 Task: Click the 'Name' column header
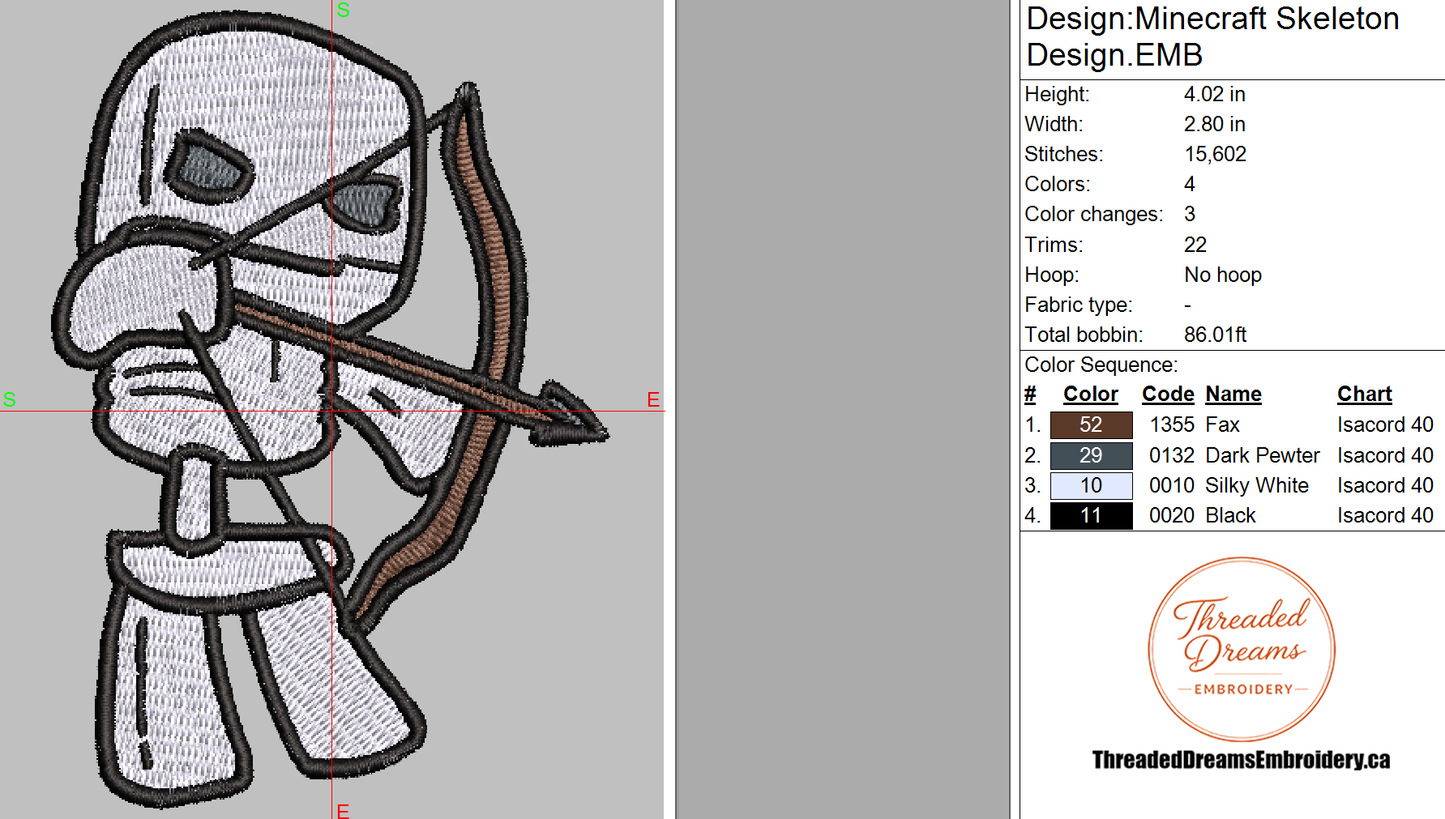[1233, 394]
